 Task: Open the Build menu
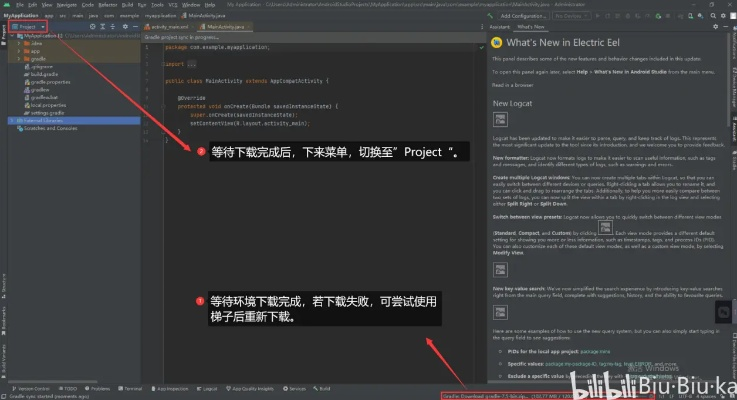pyautogui.click(x=127, y=5)
